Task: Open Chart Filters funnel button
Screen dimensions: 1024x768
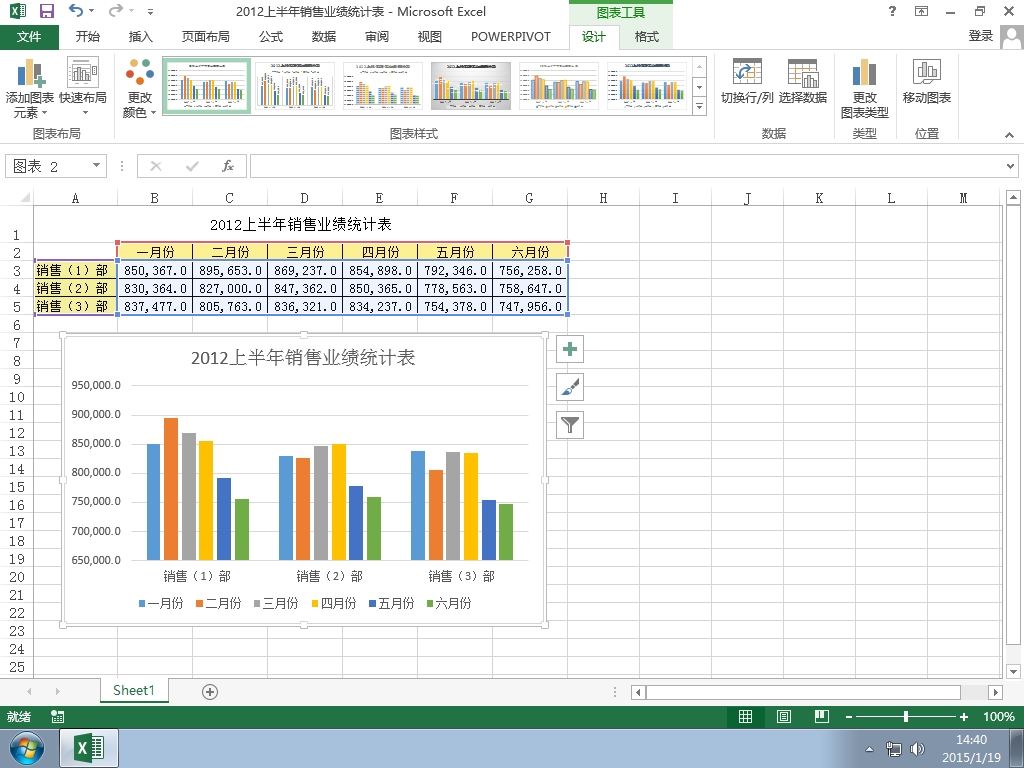Action: (569, 425)
